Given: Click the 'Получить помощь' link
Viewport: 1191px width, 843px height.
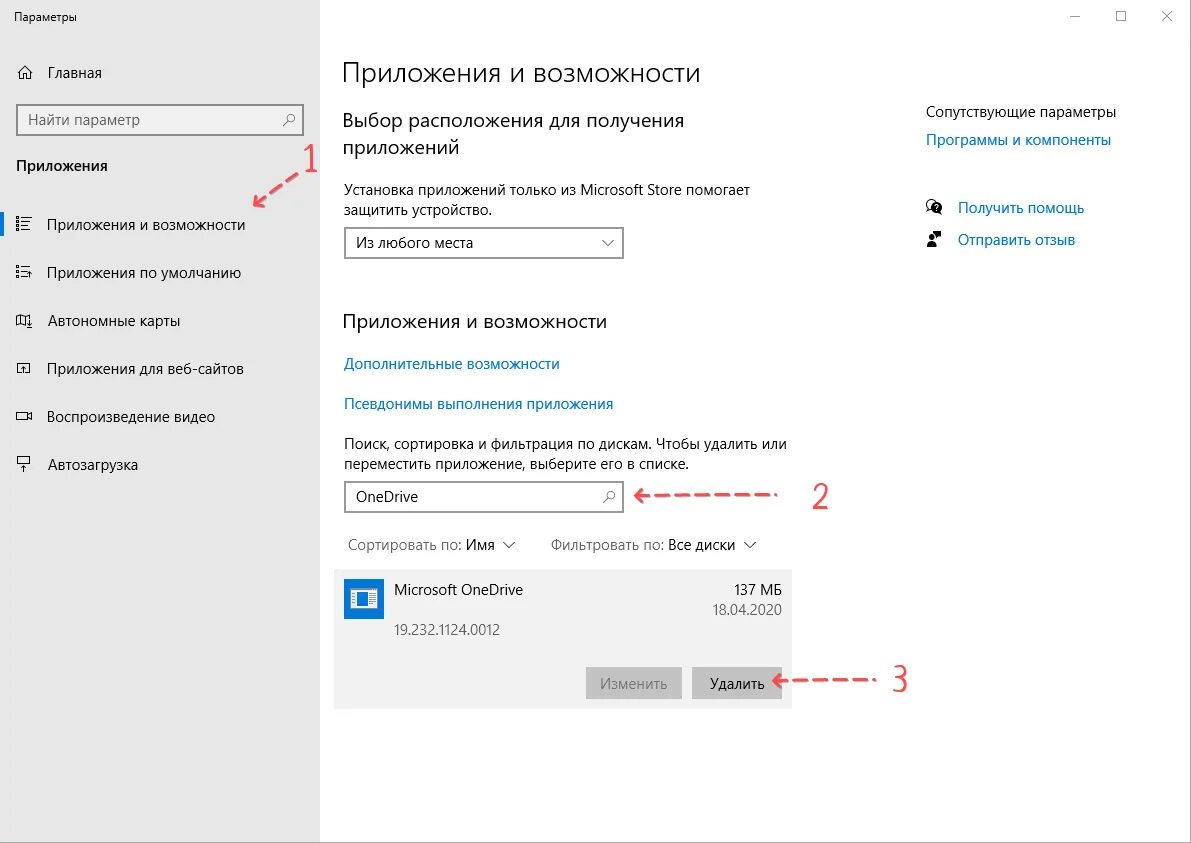Looking at the screenshot, I should 1021,207.
